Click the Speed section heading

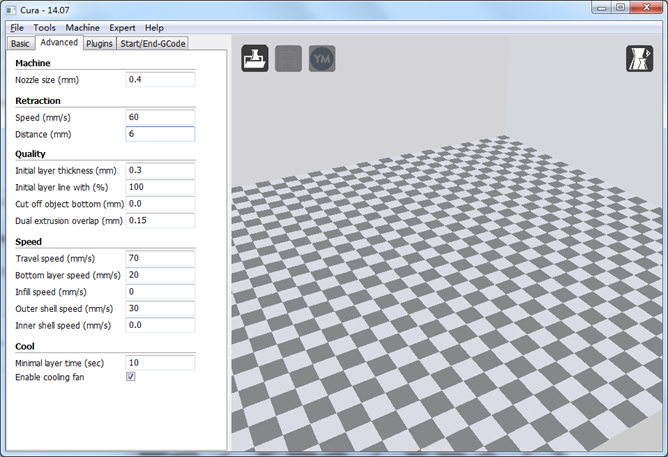click(x=29, y=242)
